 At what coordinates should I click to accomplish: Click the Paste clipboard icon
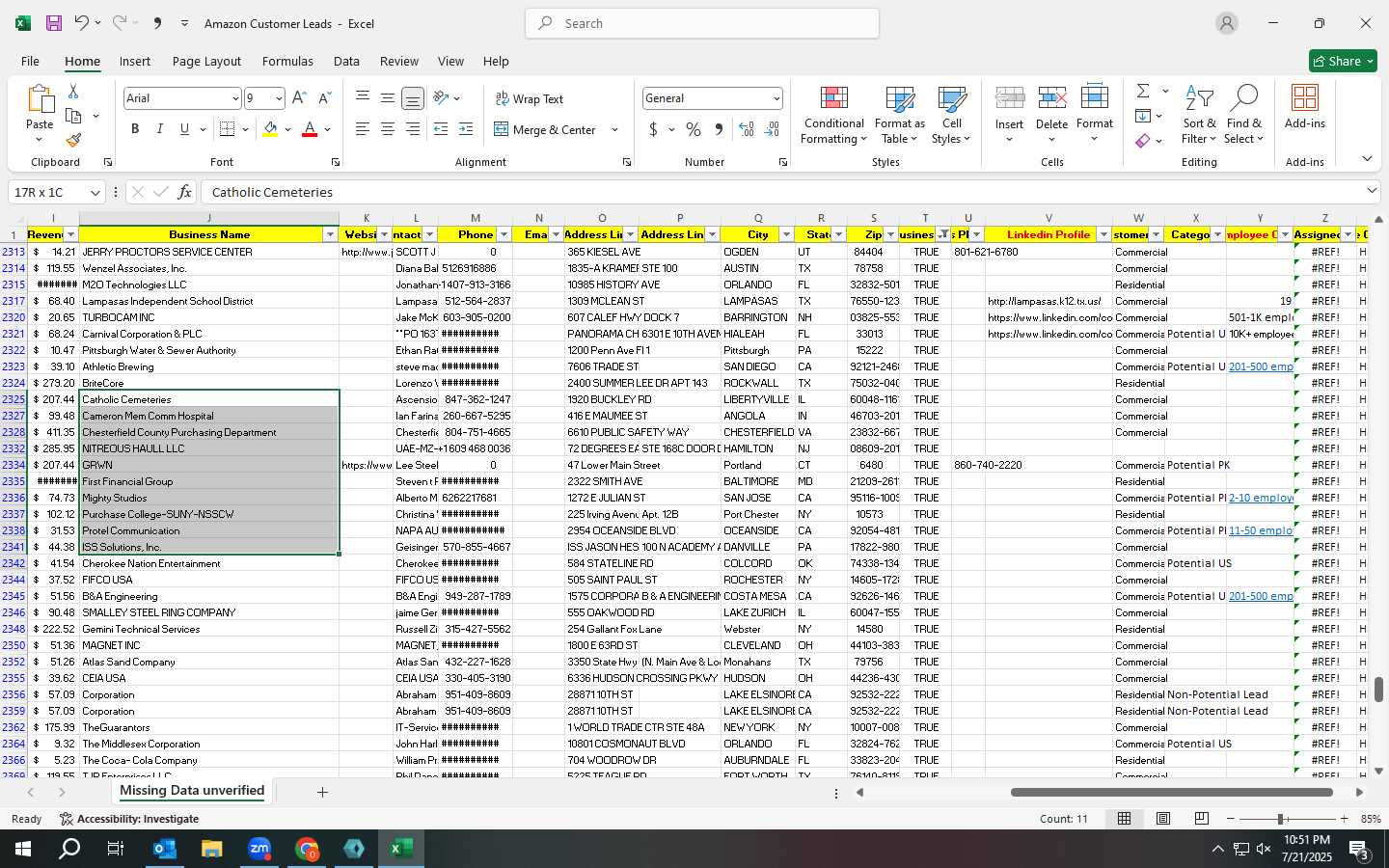[40, 99]
